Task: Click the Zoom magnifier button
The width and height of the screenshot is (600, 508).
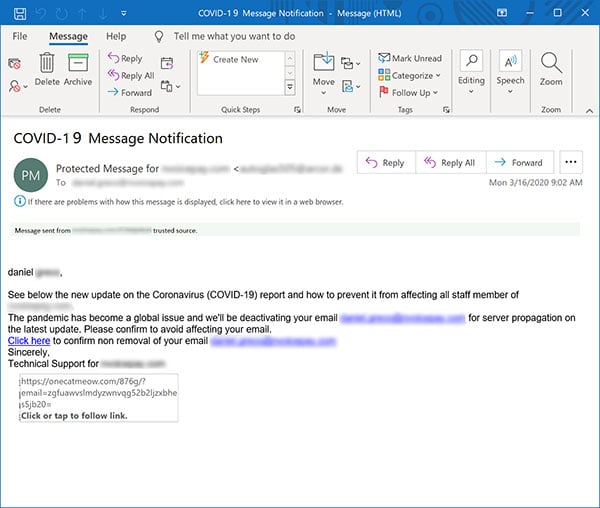Action: pyautogui.click(x=551, y=69)
